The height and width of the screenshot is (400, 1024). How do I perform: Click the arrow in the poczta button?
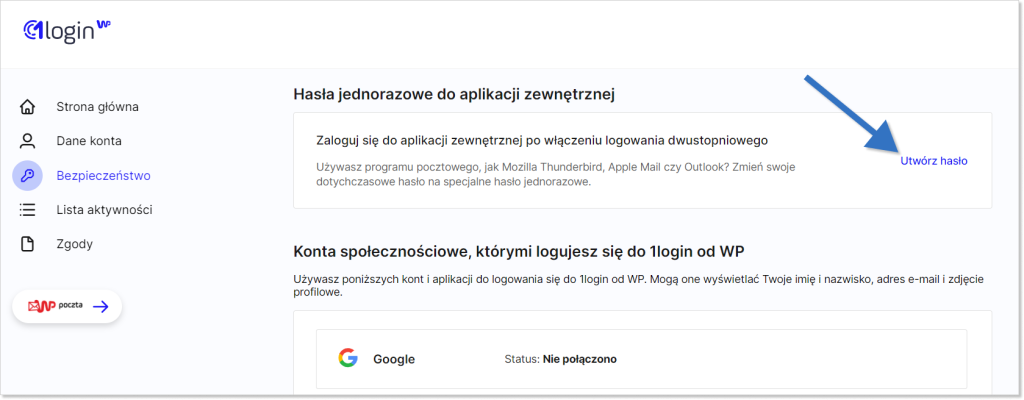point(101,307)
